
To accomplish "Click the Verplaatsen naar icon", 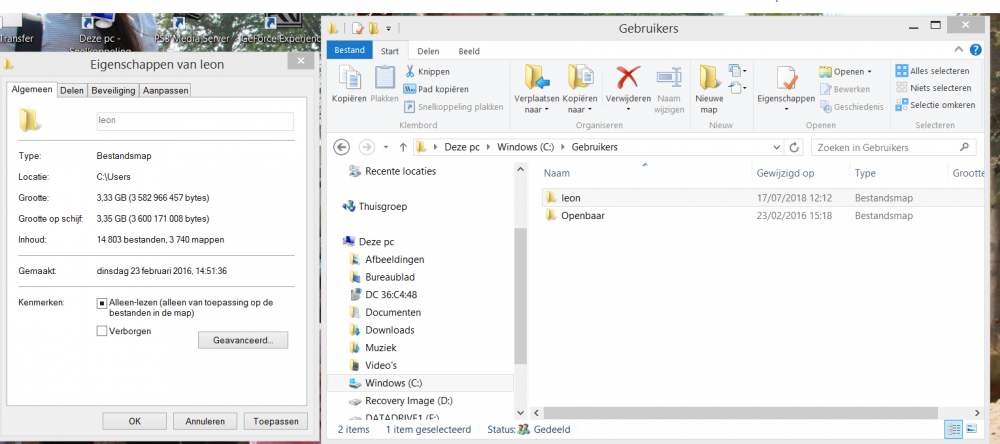I will (x=536, y=78).
